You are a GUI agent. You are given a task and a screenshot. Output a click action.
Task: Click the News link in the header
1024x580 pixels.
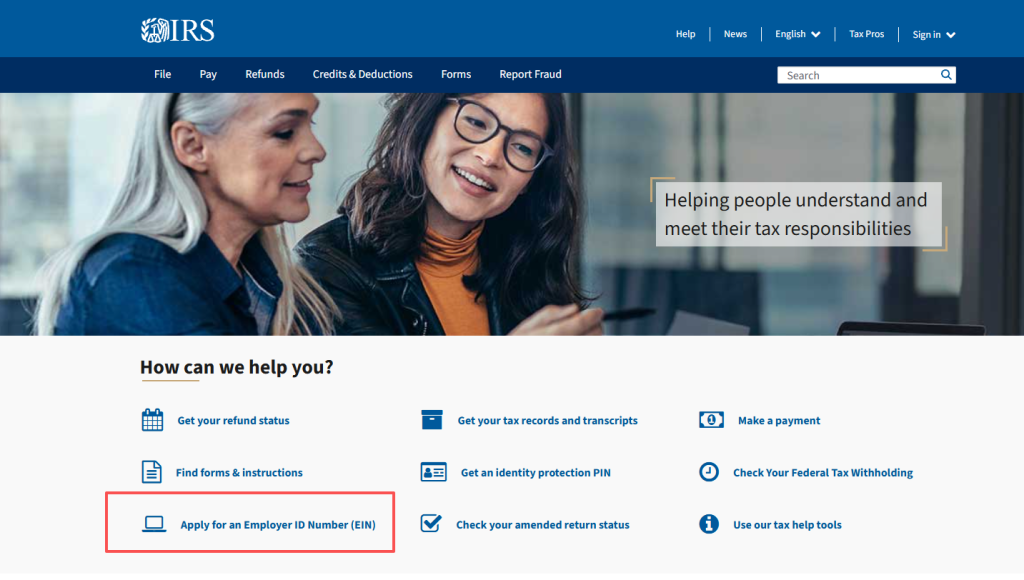point(735,33)
